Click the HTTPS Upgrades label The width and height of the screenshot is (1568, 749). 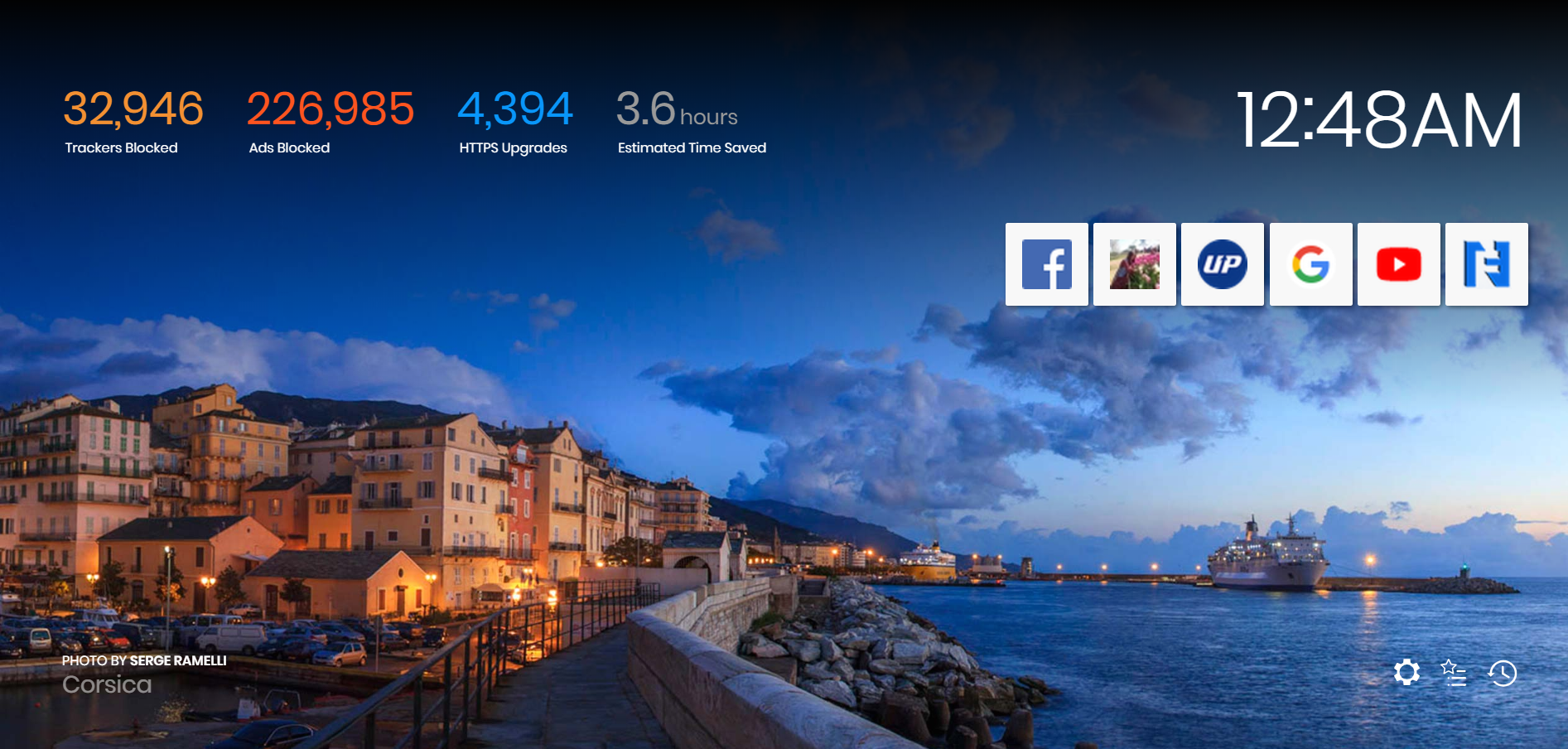pos(513,147)
